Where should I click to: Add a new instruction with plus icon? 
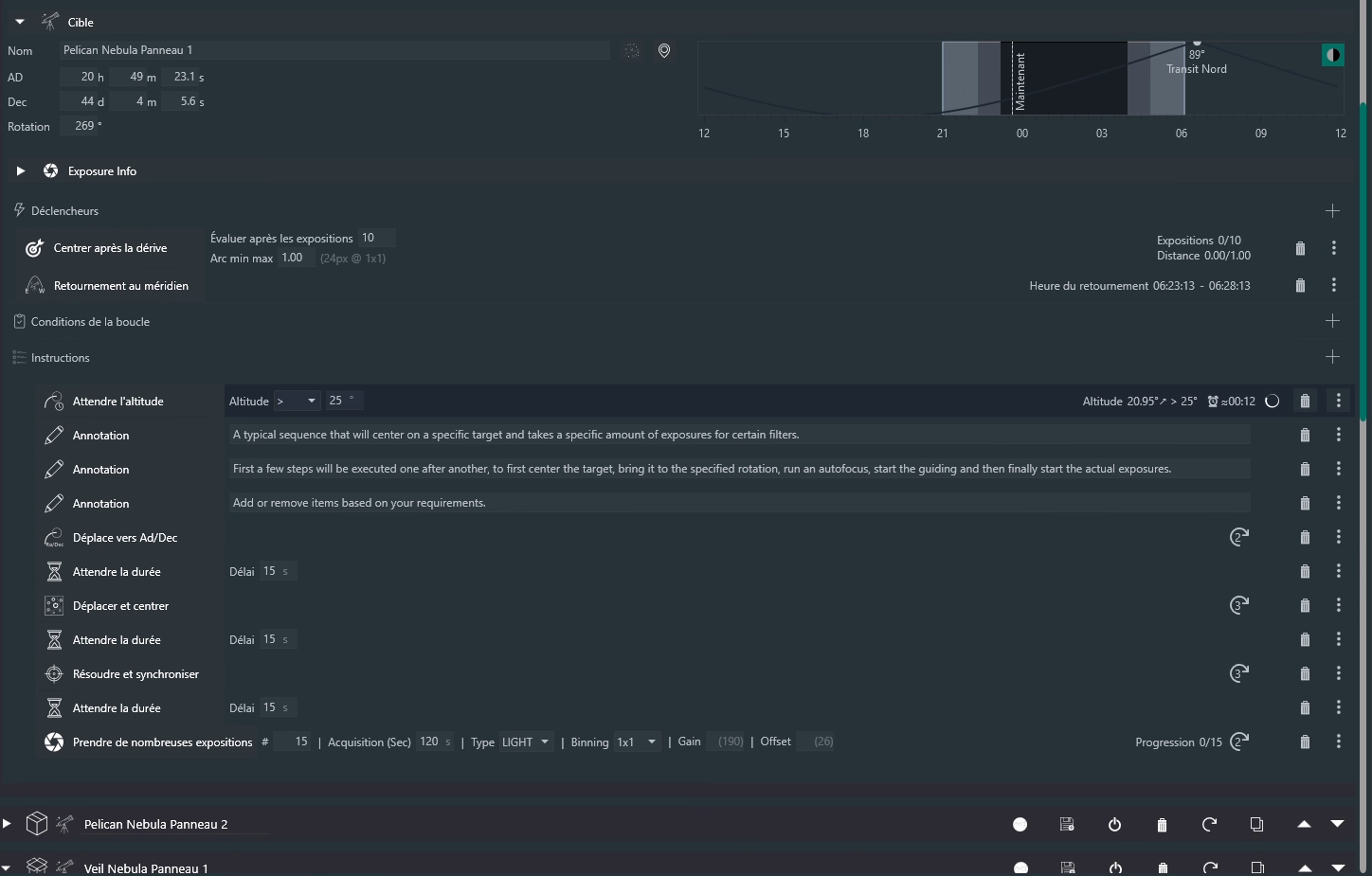1332,357
